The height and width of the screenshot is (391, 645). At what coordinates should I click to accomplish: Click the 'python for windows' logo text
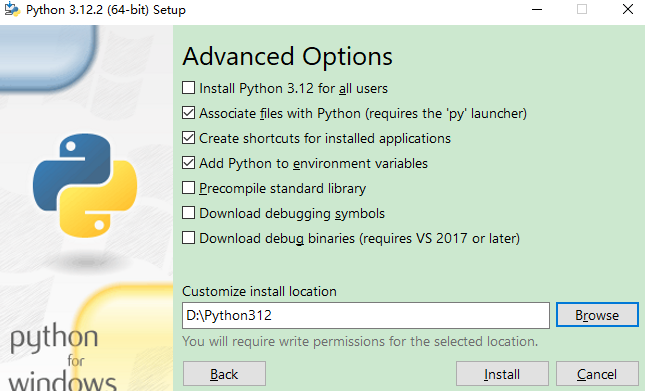click(62, 358)
